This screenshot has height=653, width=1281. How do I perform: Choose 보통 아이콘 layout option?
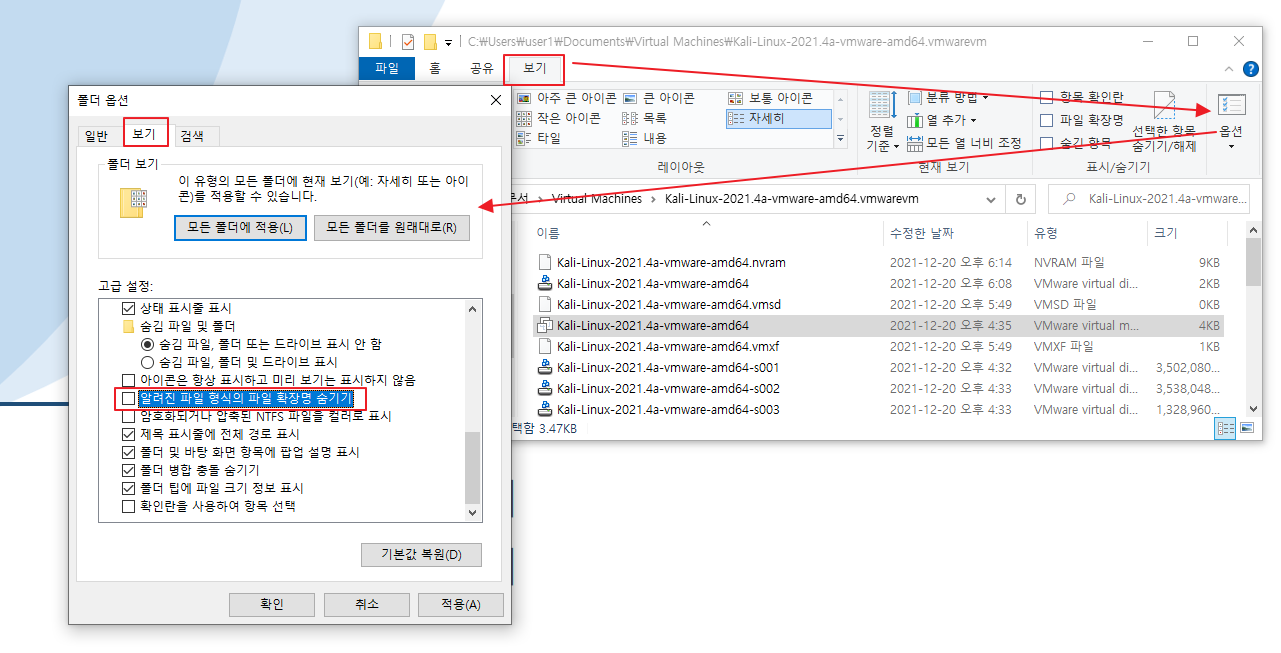770,98
